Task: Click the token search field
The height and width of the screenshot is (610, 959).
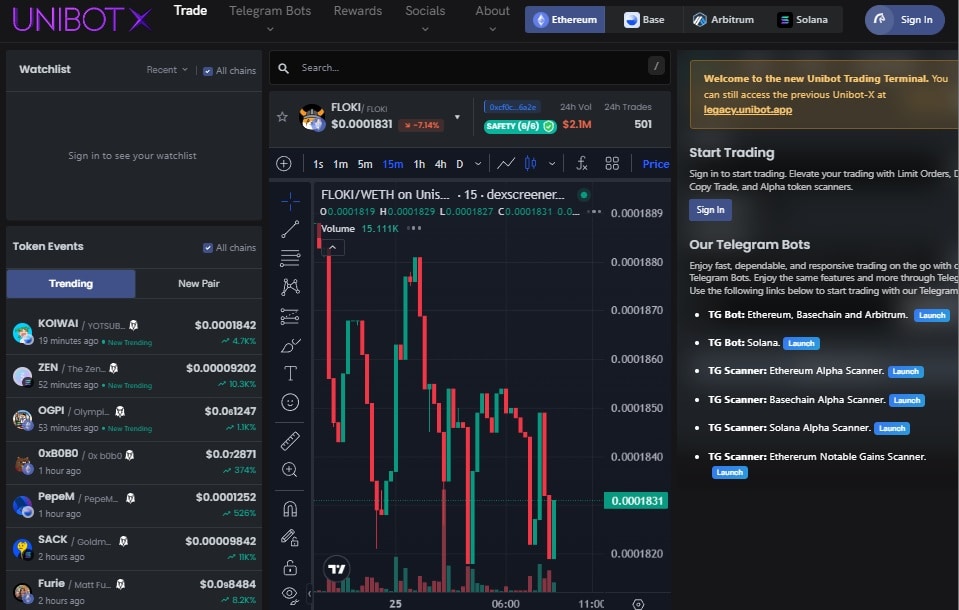Action: [470, 67]
